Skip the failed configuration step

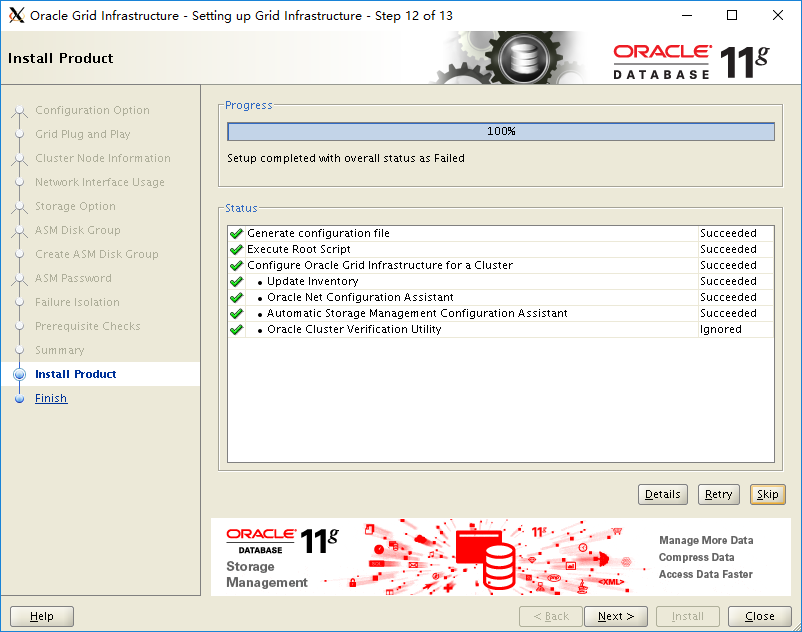768,494
